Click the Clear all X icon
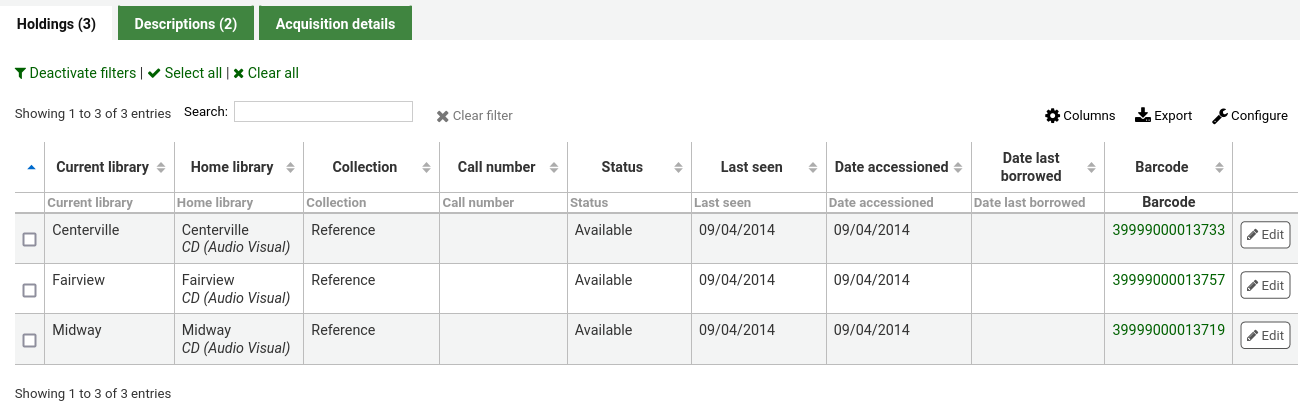The image size is (1300, 415). coord(239,74)
